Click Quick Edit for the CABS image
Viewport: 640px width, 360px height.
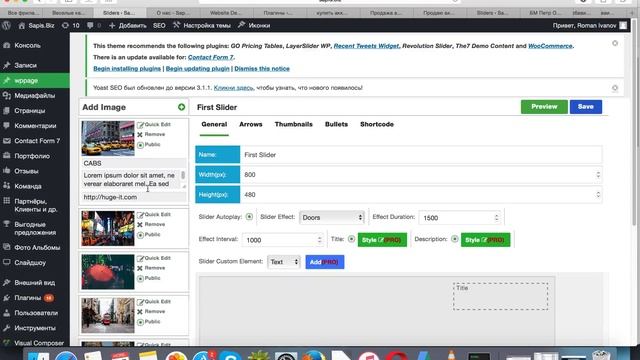click(x=154, y=124)
